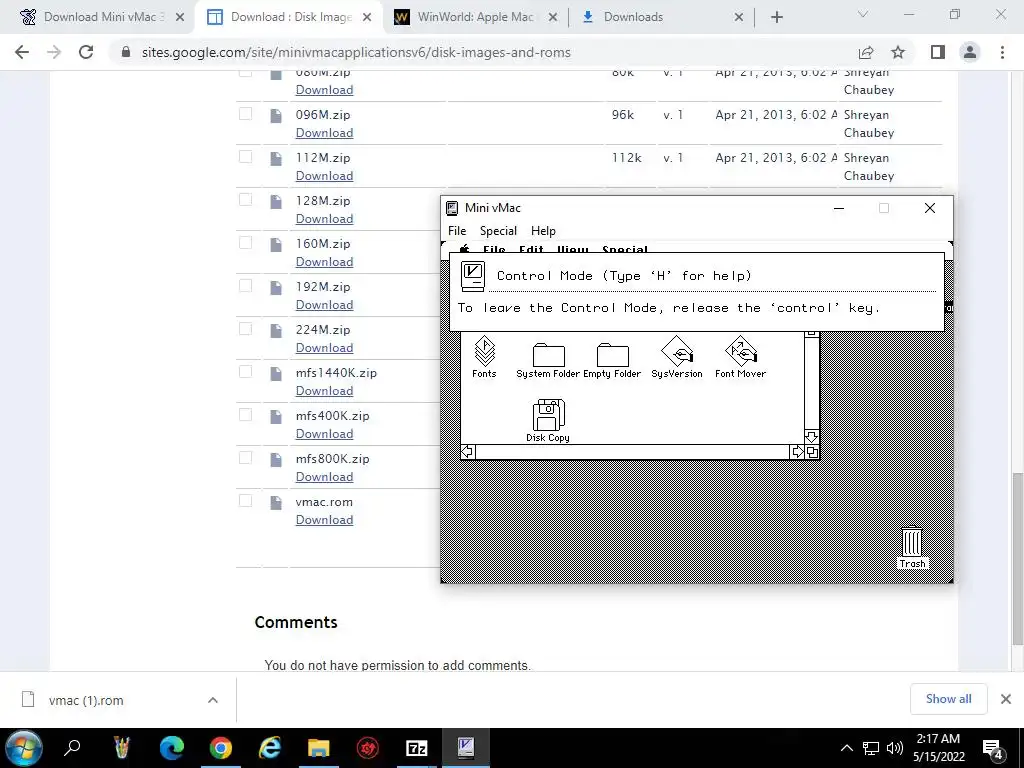Click the browser page vertical scrollbar
The height and width of the screenshot is (768, 1024).
coord(1017,558)
